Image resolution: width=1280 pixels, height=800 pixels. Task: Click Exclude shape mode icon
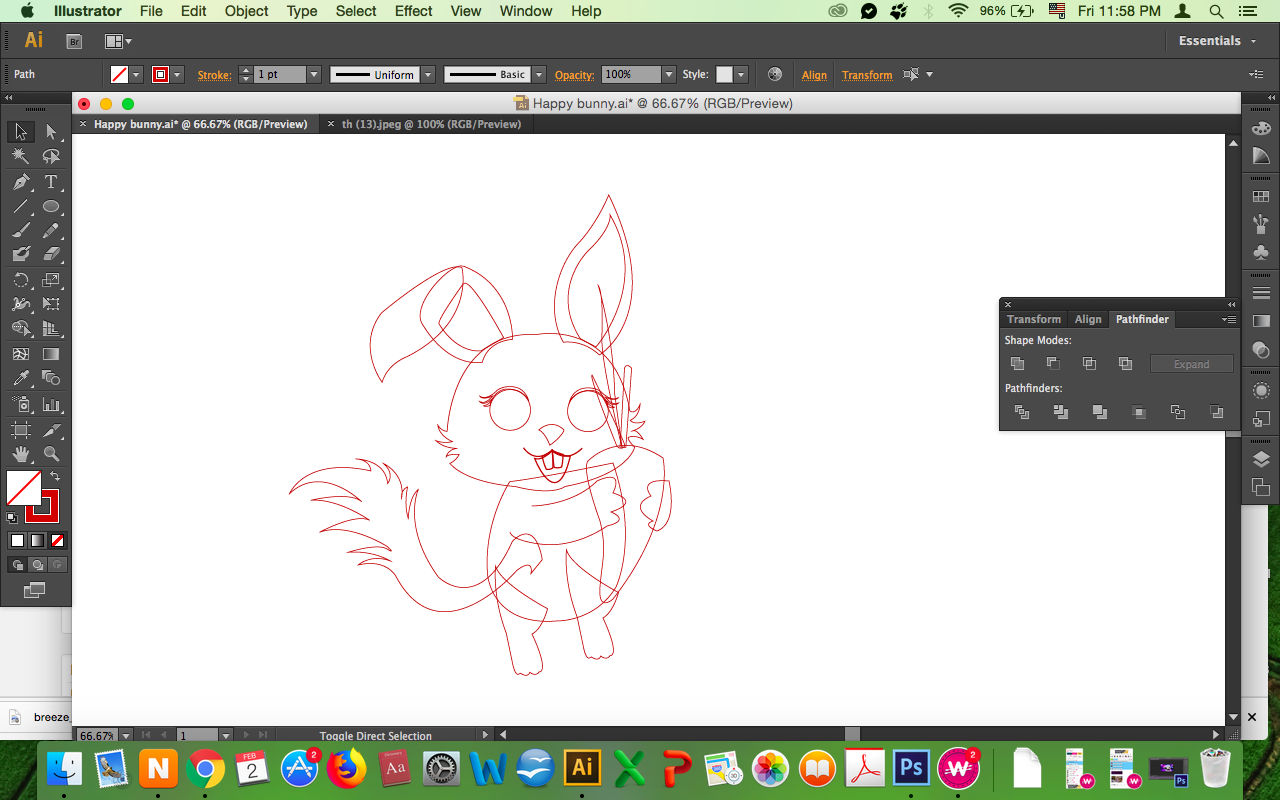pyautogui.click(x=1125, y=364)
